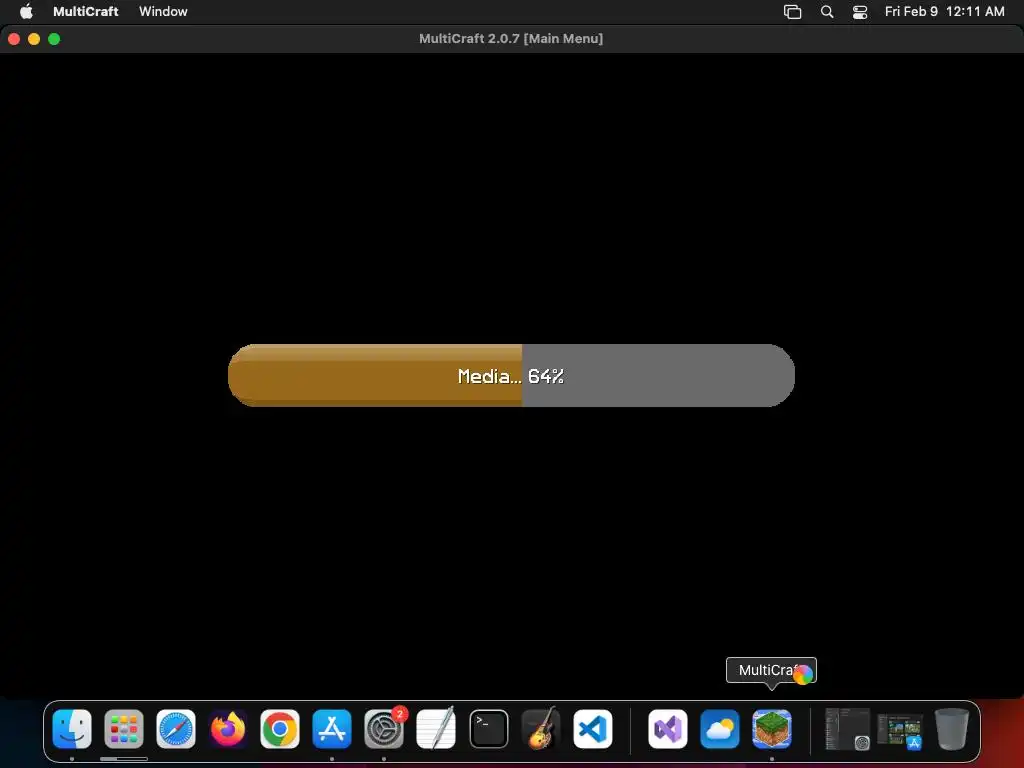Open the Trash in the Dock

tap(952, 729)
